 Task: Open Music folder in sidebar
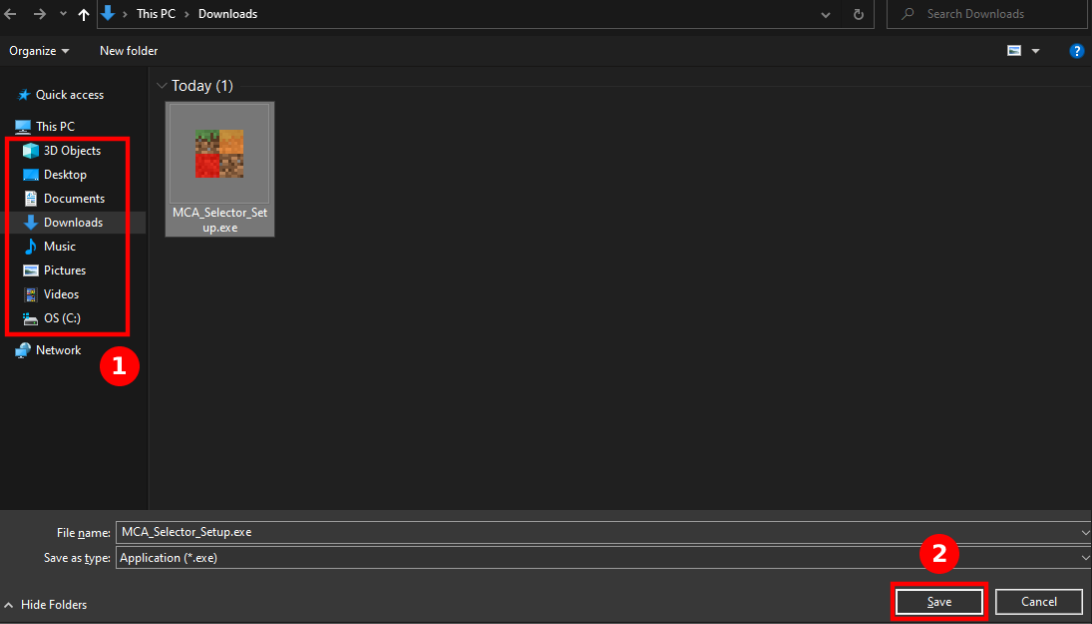click(x=49, y=247)
